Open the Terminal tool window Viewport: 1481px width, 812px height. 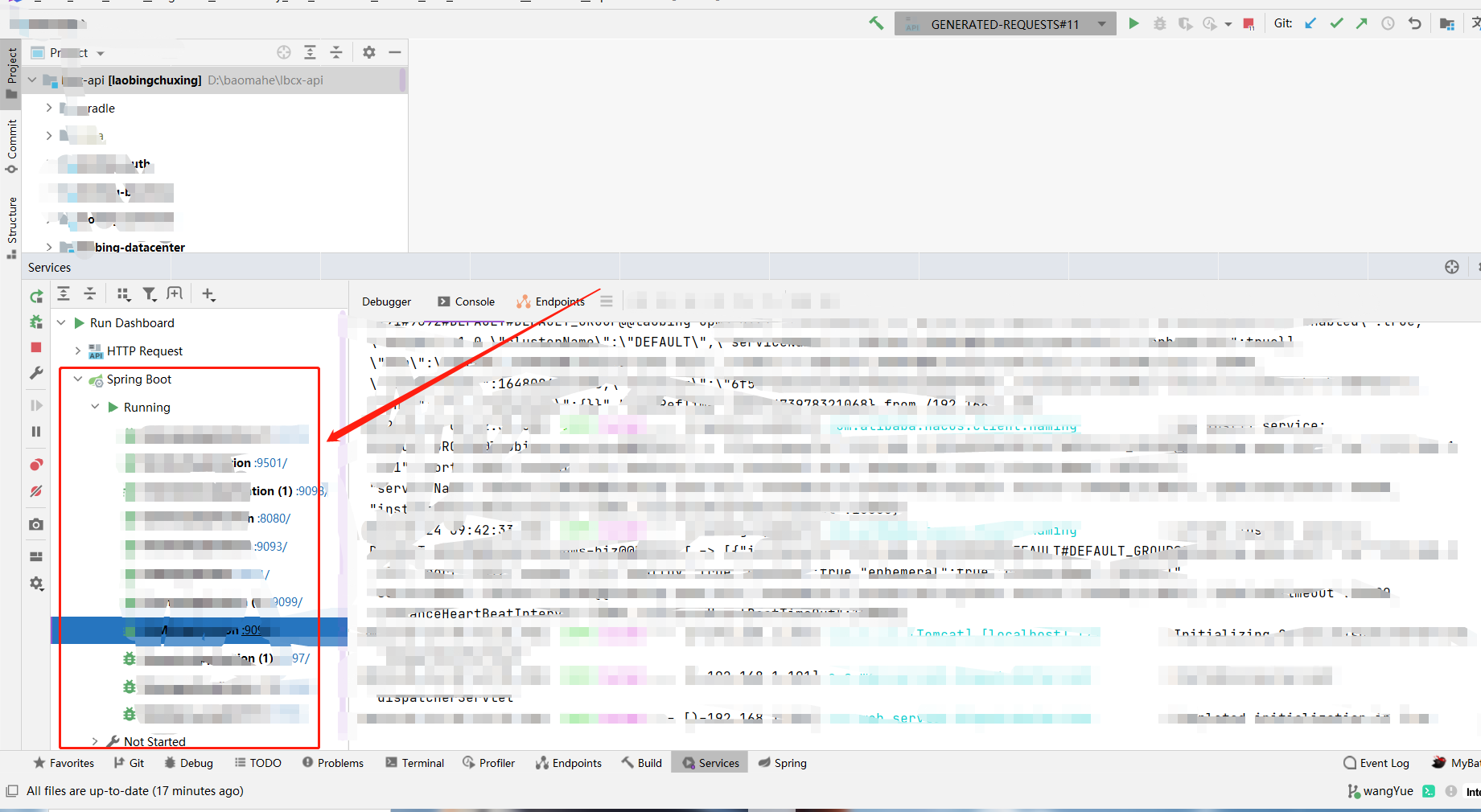[414, 762]
